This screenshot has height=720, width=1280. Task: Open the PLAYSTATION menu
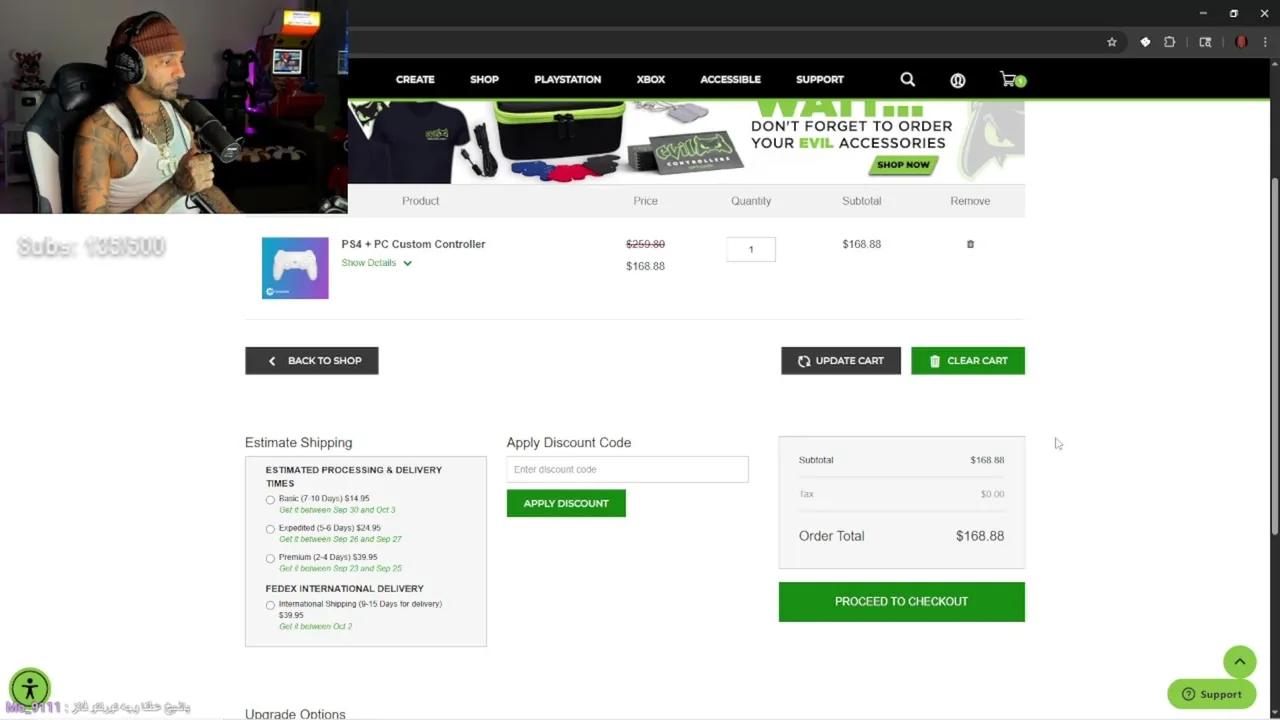coord(567,79)
